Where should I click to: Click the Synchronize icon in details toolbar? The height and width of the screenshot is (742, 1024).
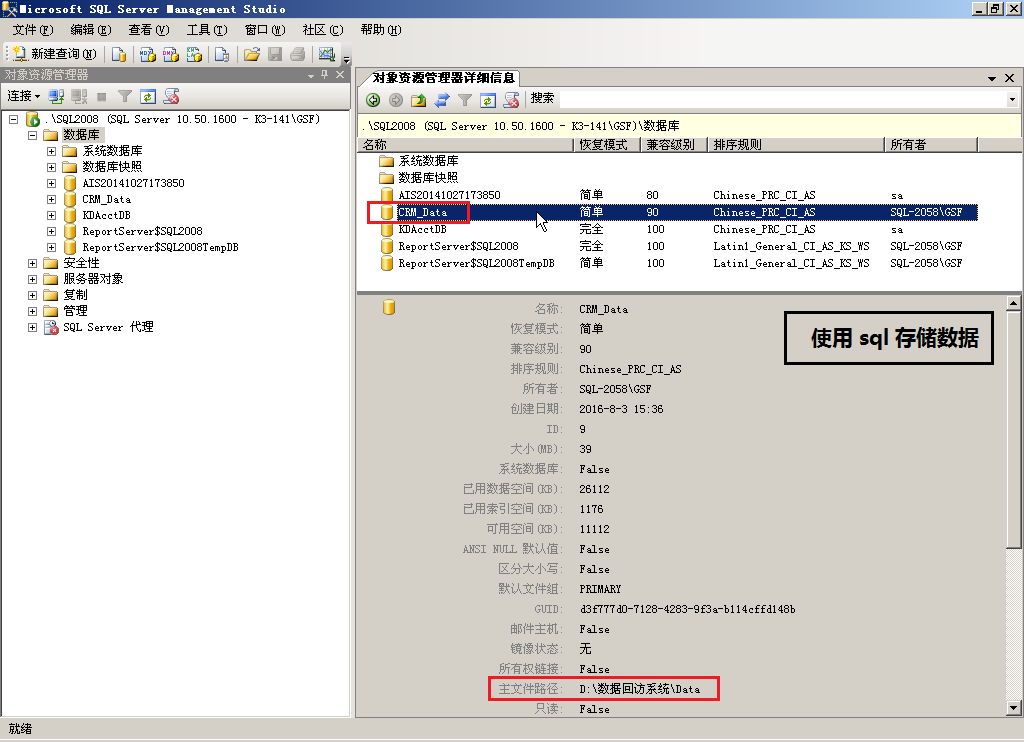(441, 99)
